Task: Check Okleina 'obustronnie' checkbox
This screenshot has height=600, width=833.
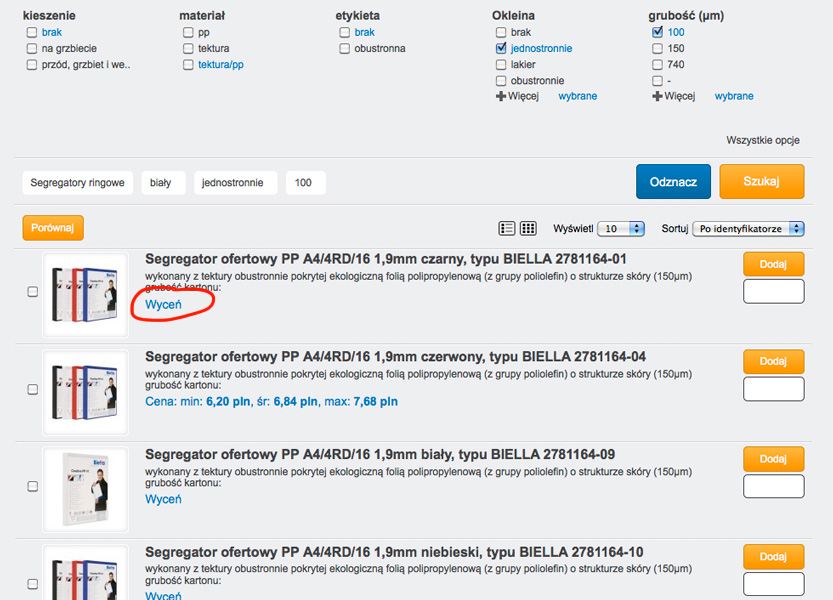Action: click(x=501, y=81)
